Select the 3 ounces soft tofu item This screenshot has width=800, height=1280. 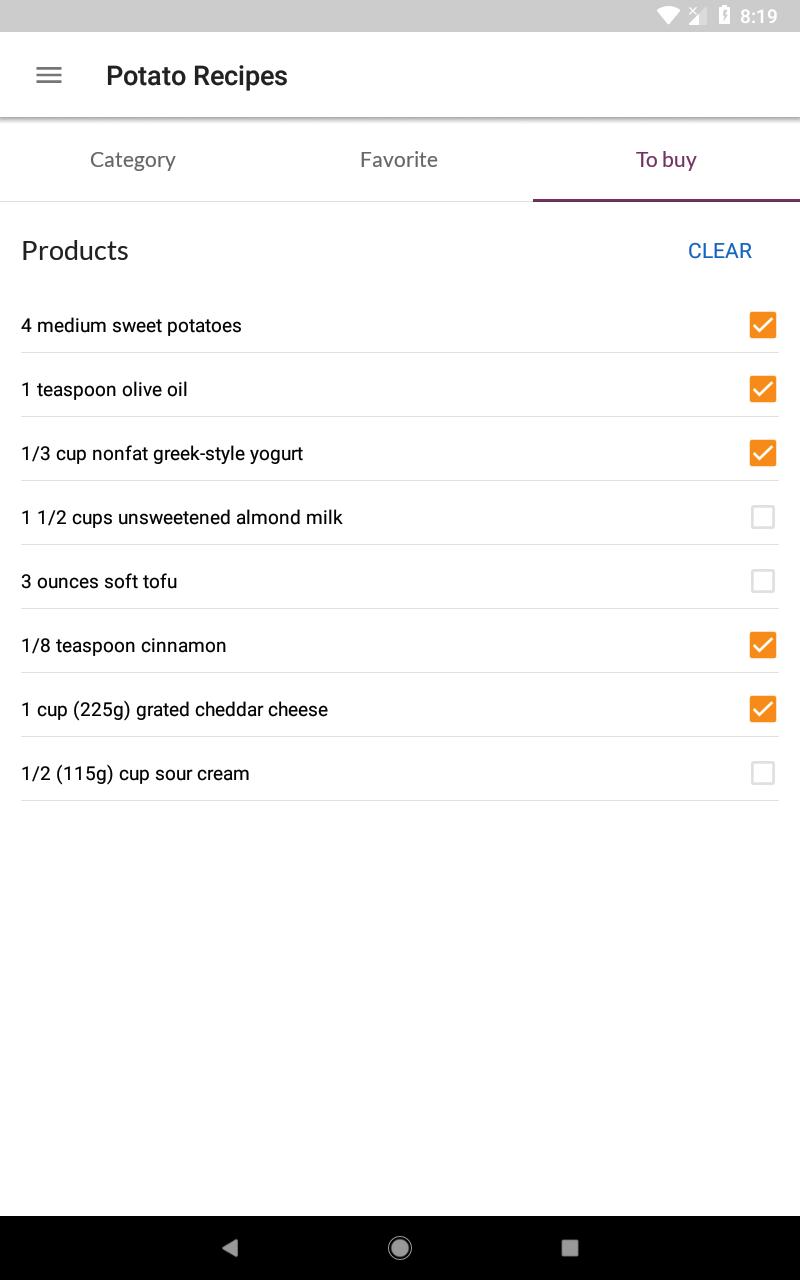[400, 581]
